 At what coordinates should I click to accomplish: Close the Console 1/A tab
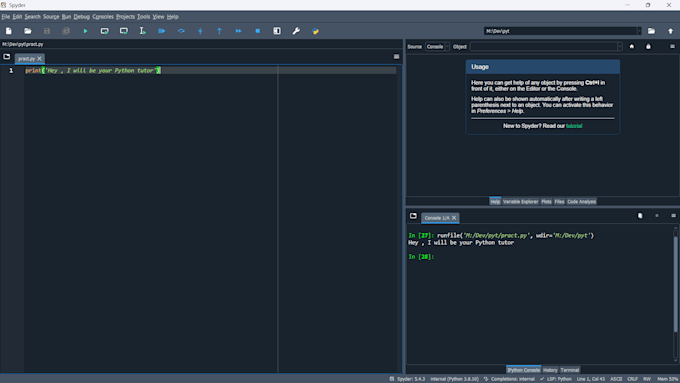click(454, 218)
